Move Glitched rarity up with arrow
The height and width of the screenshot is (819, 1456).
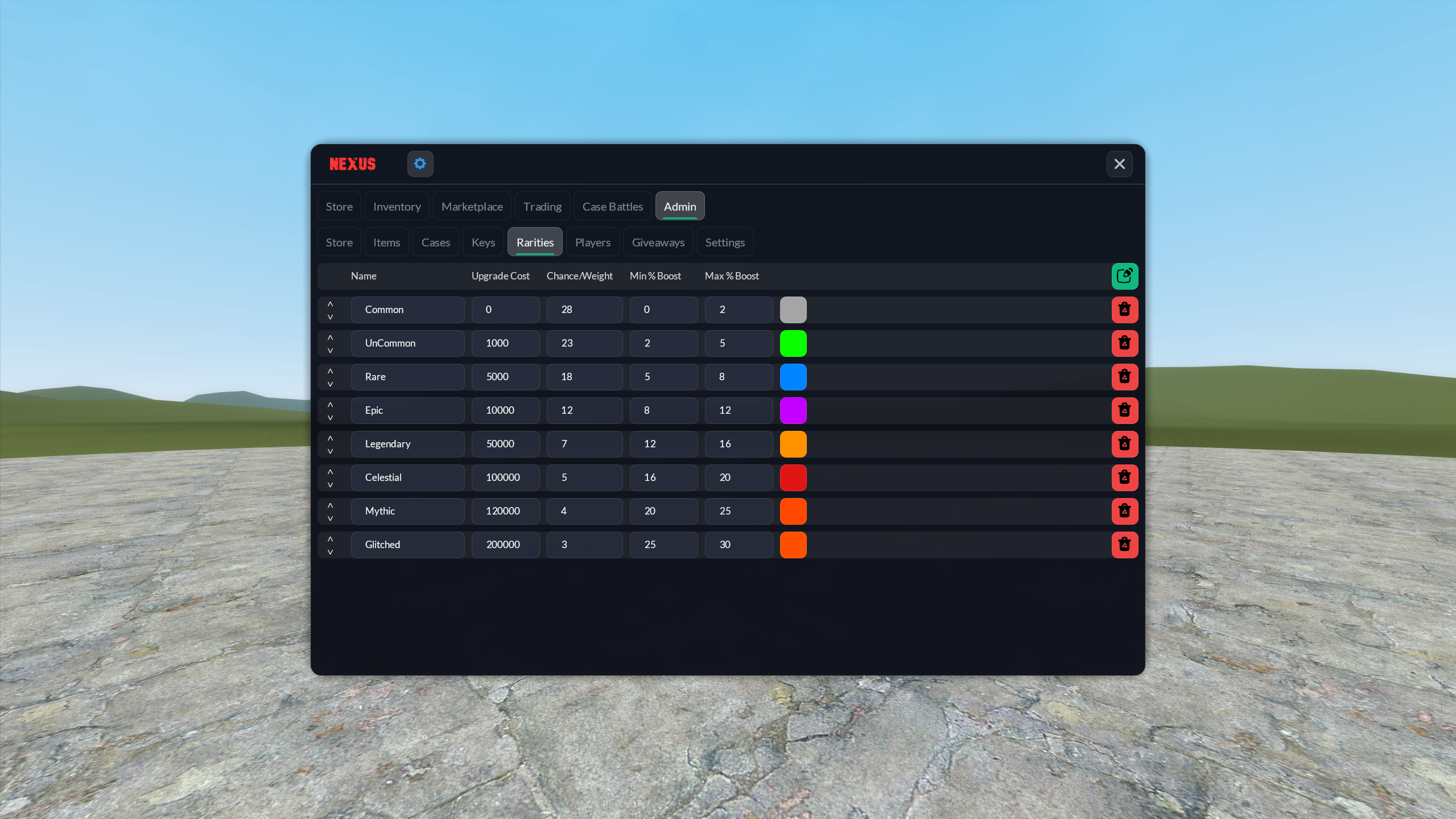coord(330,539)
